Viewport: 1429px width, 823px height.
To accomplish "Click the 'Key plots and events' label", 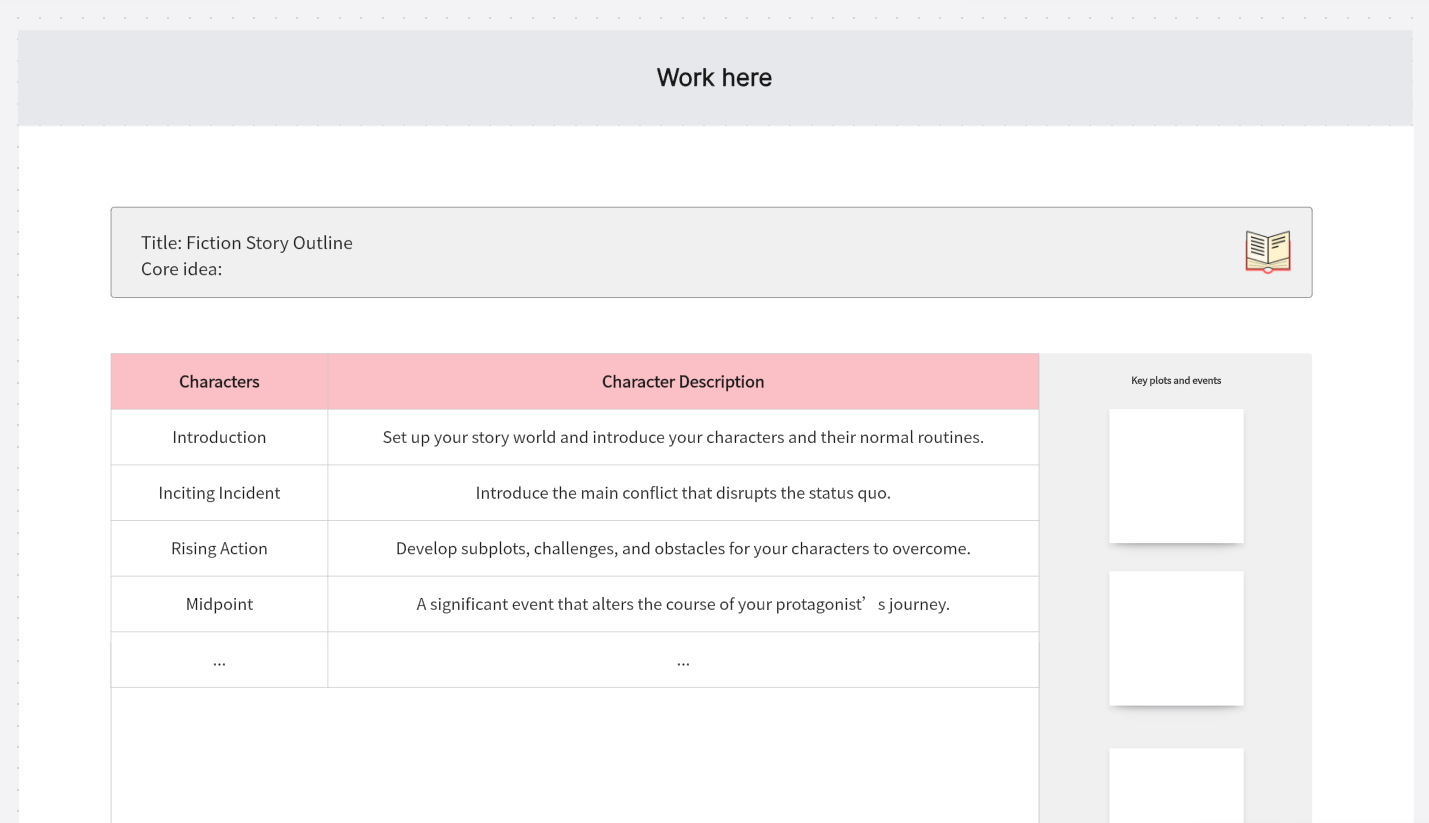I will pyautogui.click(x=1176, y=381).
